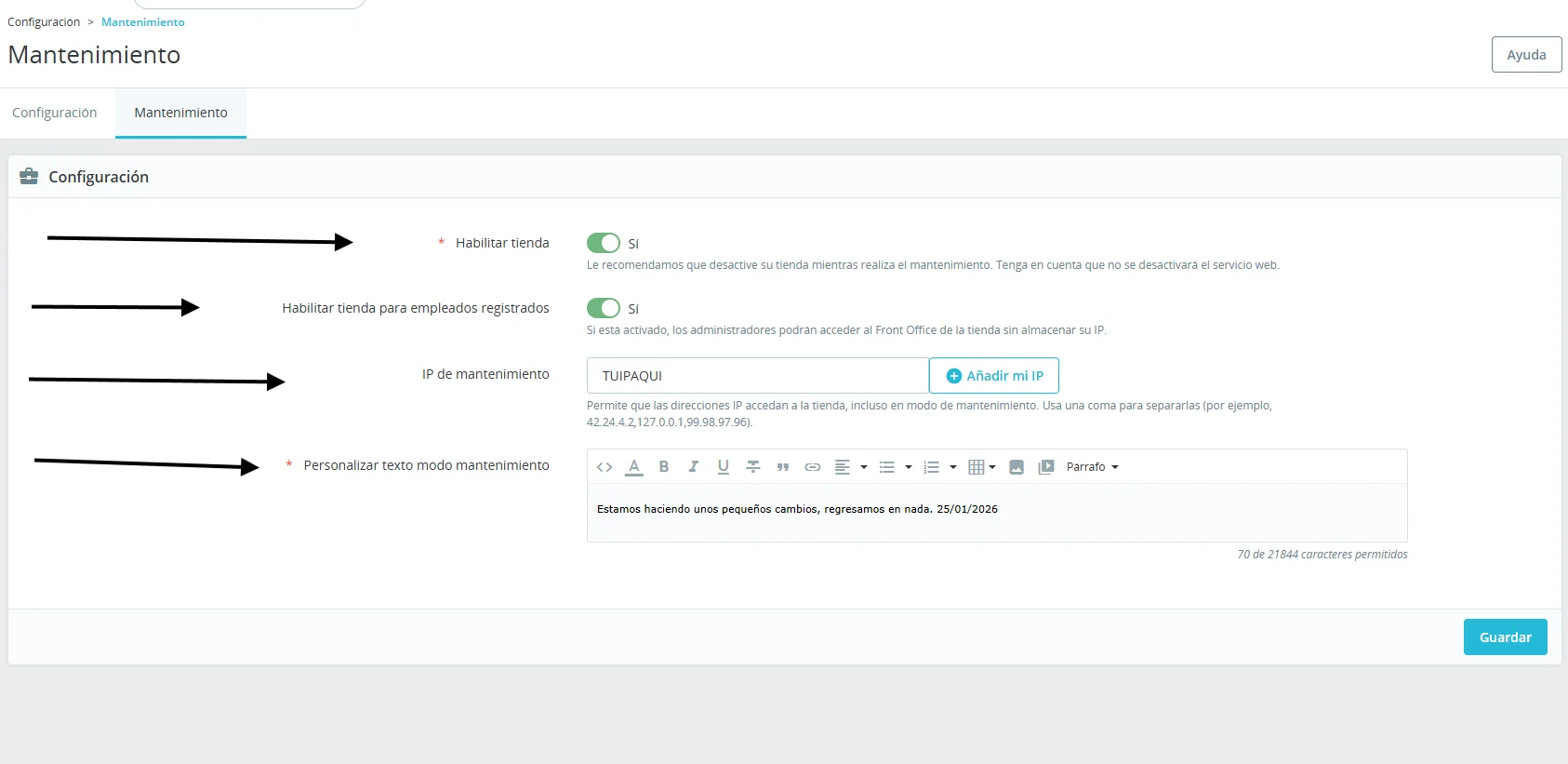The image size is (1568, 764).
Task: Insert media via the editor toolbar
Action: 1046,467
